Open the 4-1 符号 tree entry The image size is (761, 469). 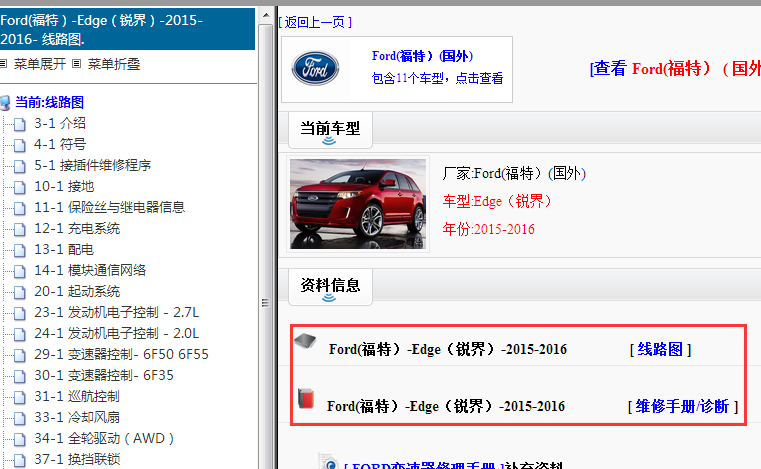pos(60,144)
